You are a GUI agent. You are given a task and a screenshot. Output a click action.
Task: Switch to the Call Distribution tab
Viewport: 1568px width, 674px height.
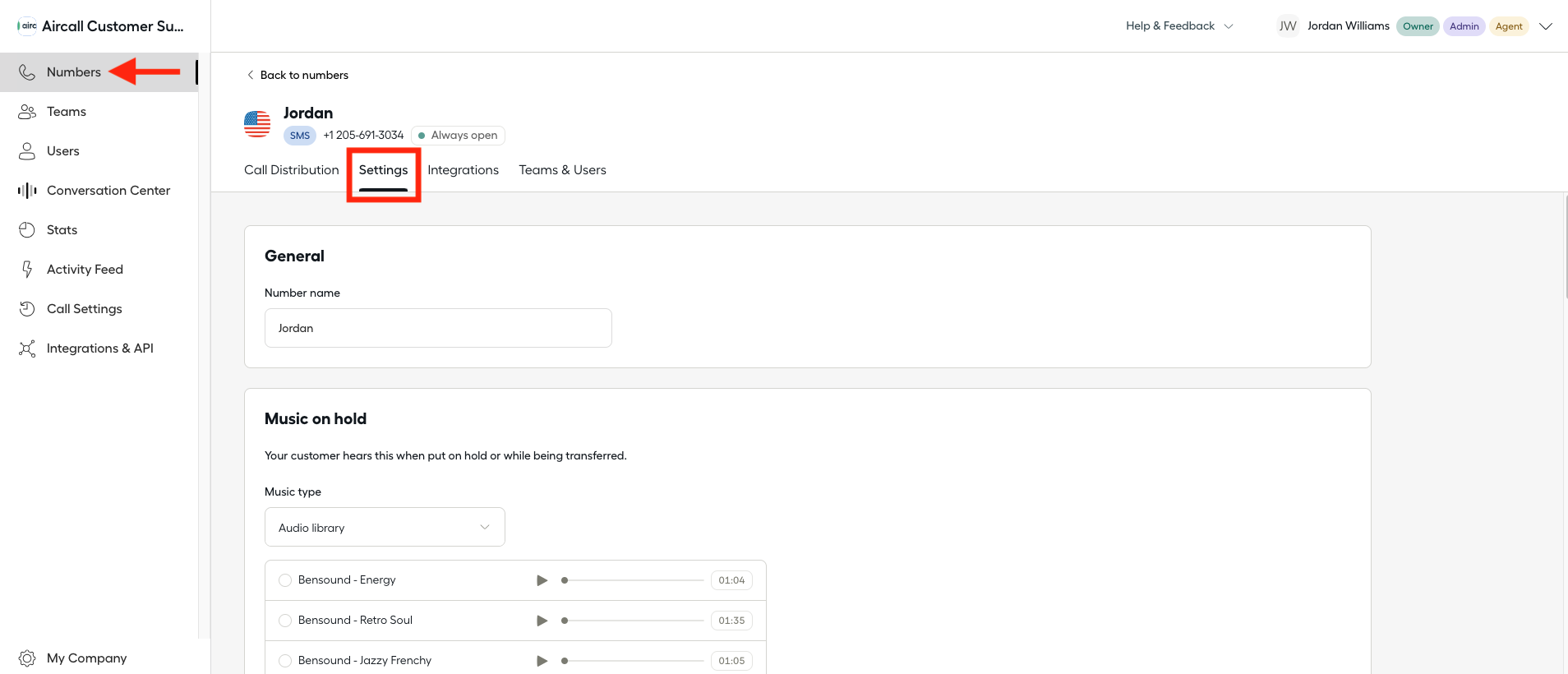(x=292, y=170)
